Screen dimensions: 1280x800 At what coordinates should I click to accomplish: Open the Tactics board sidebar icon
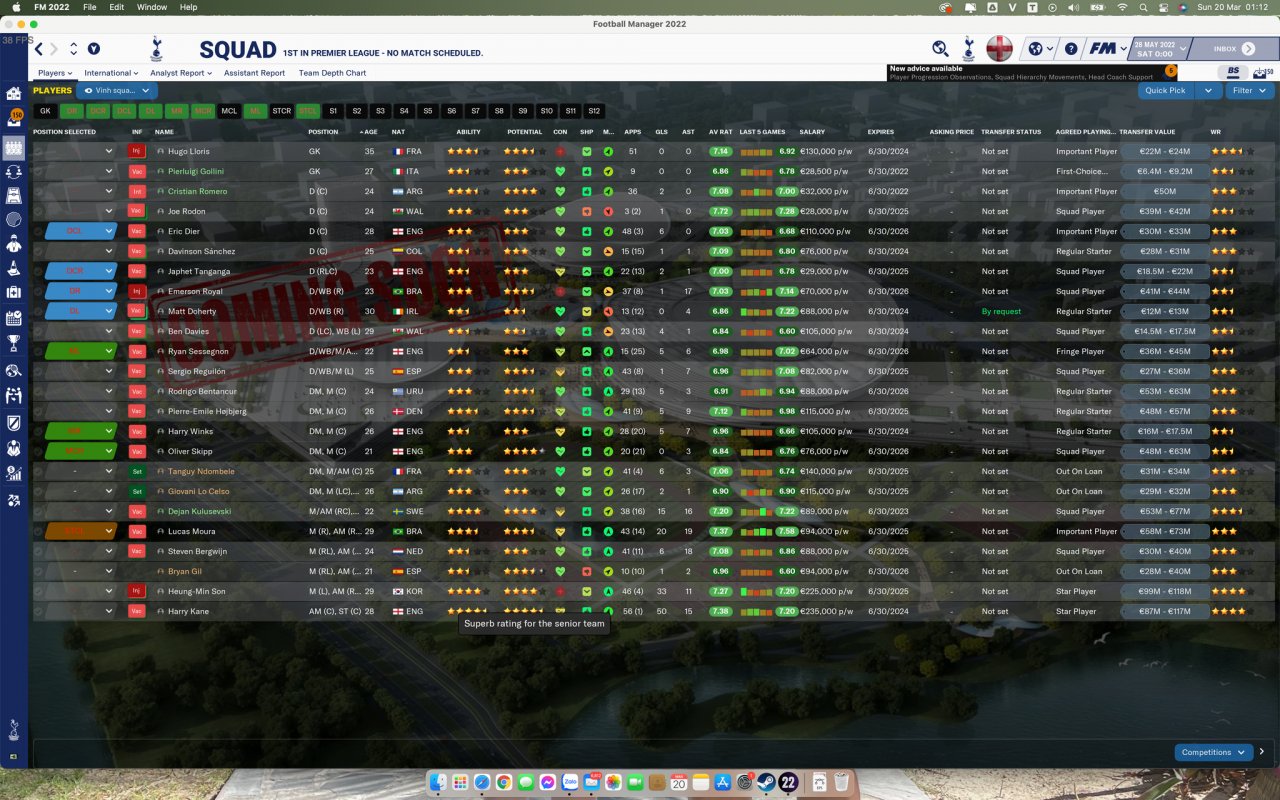[x=14, y=195]
